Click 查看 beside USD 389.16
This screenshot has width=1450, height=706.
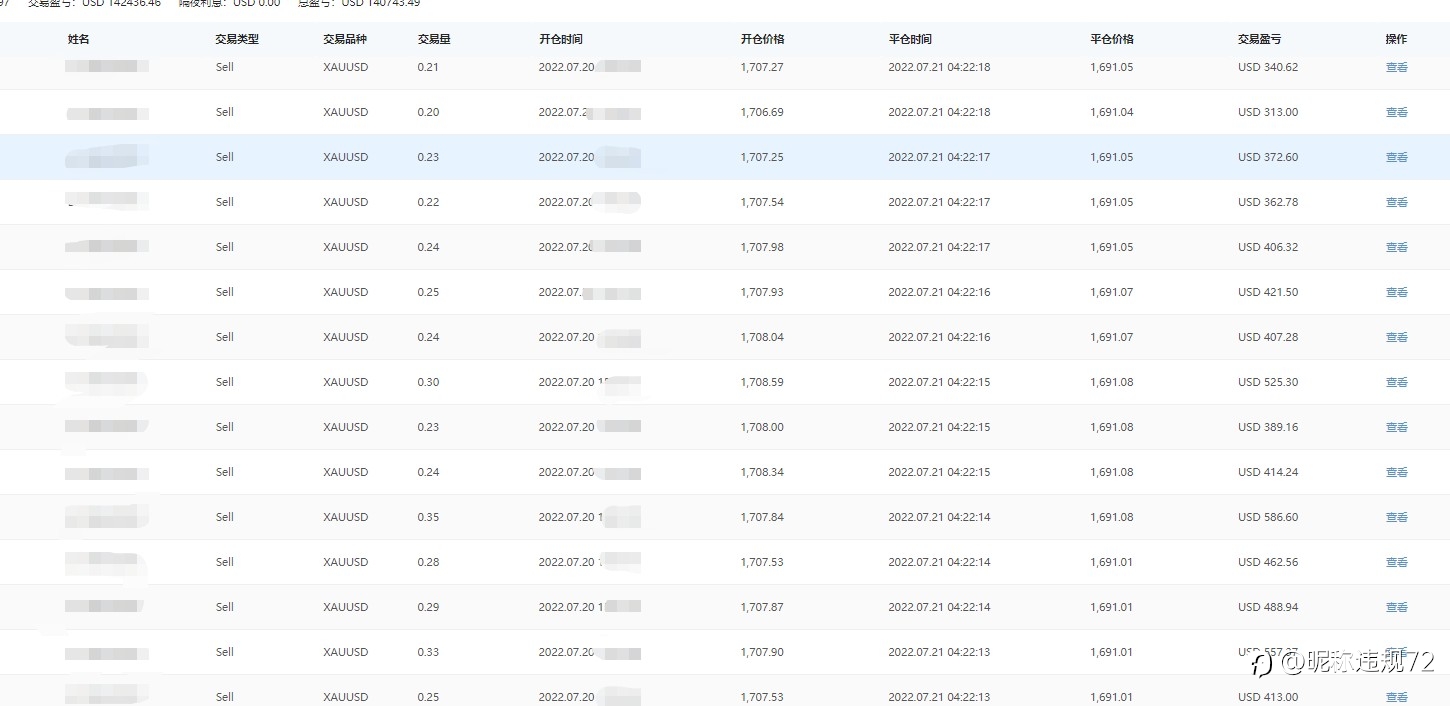[x=1396, y=427]
